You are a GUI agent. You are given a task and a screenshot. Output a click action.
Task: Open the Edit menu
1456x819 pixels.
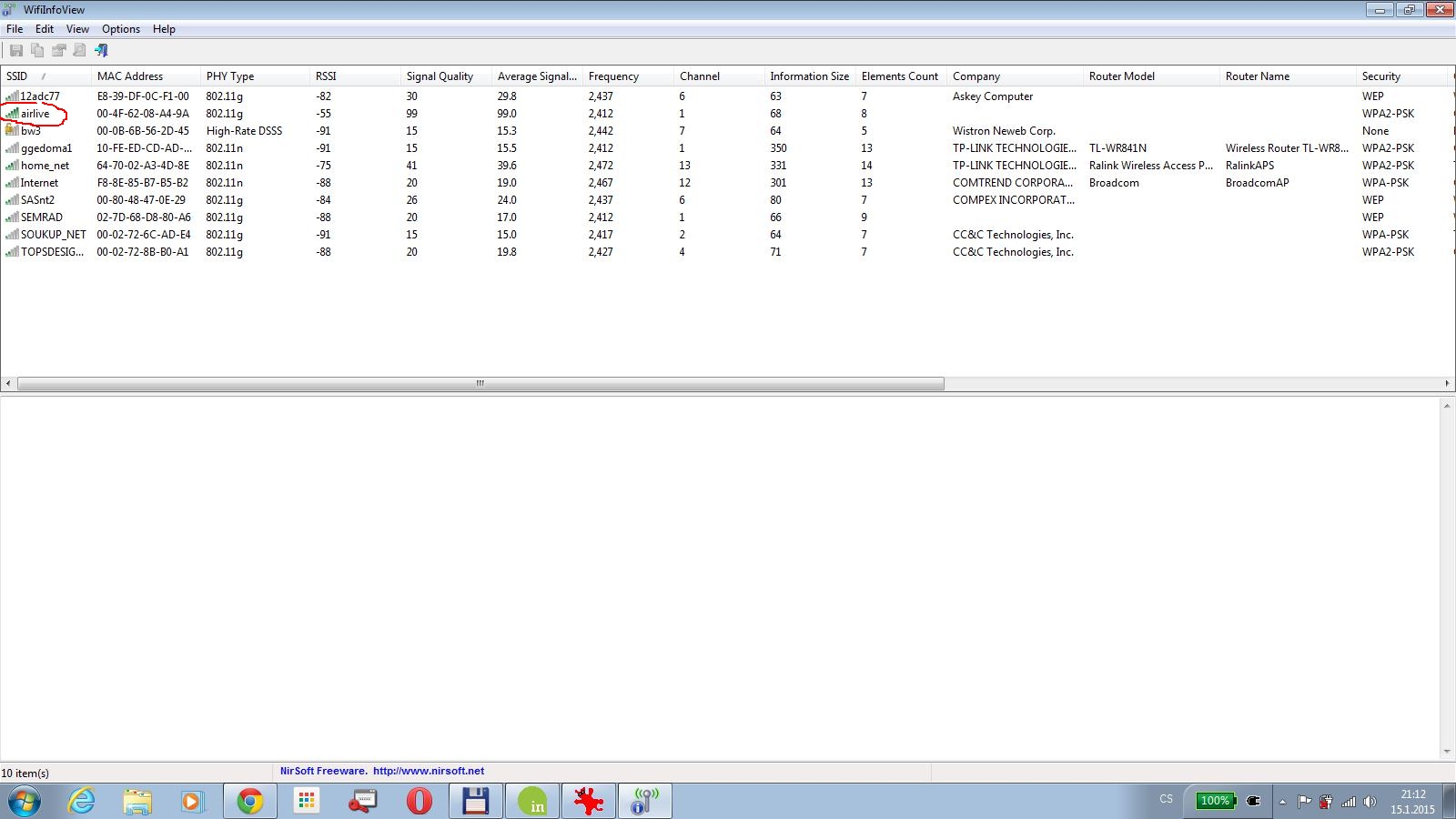click(45, 29)
